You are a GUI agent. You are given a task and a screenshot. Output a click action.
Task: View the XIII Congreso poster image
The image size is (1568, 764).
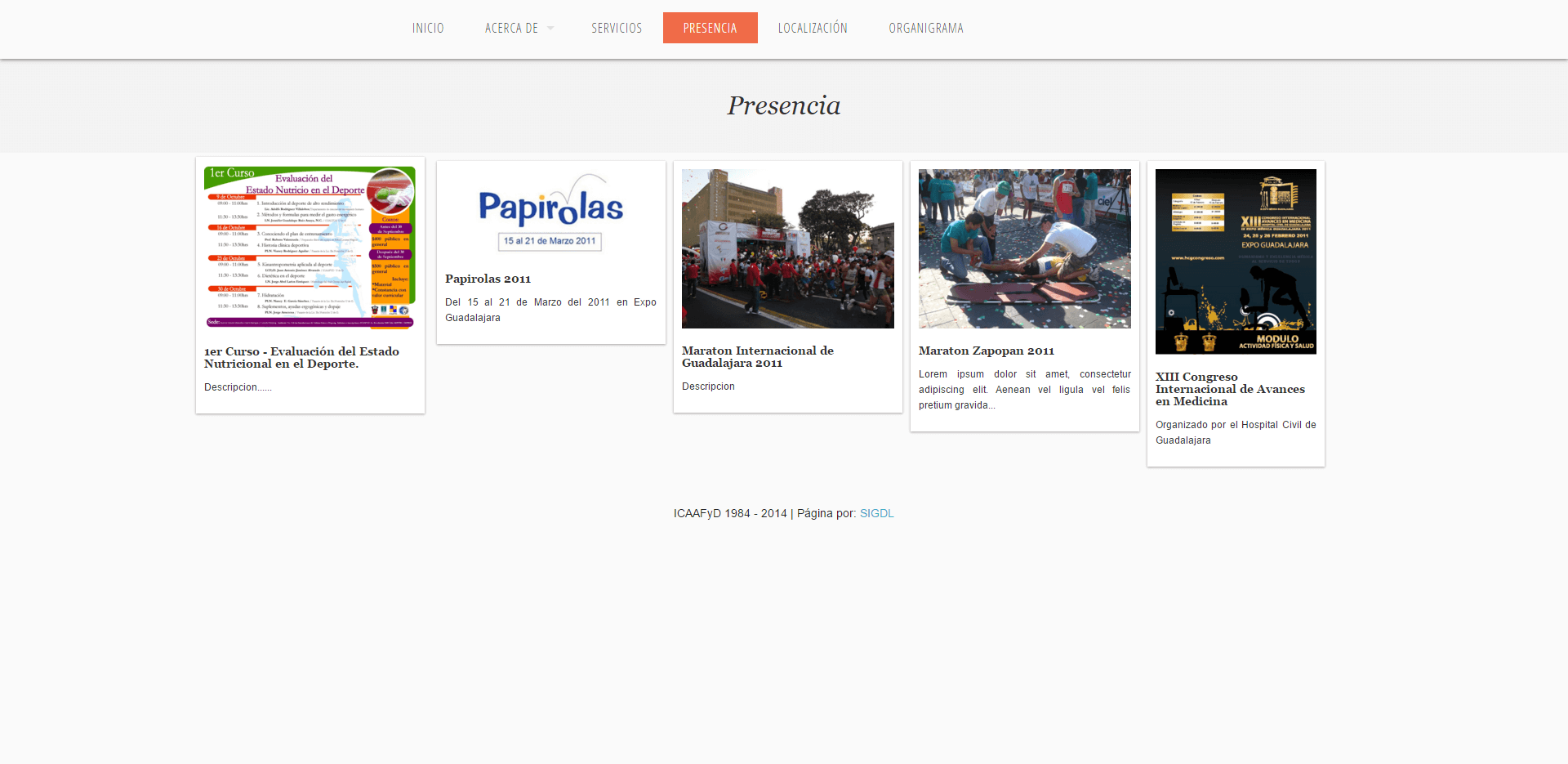[x=1236, y=261]
